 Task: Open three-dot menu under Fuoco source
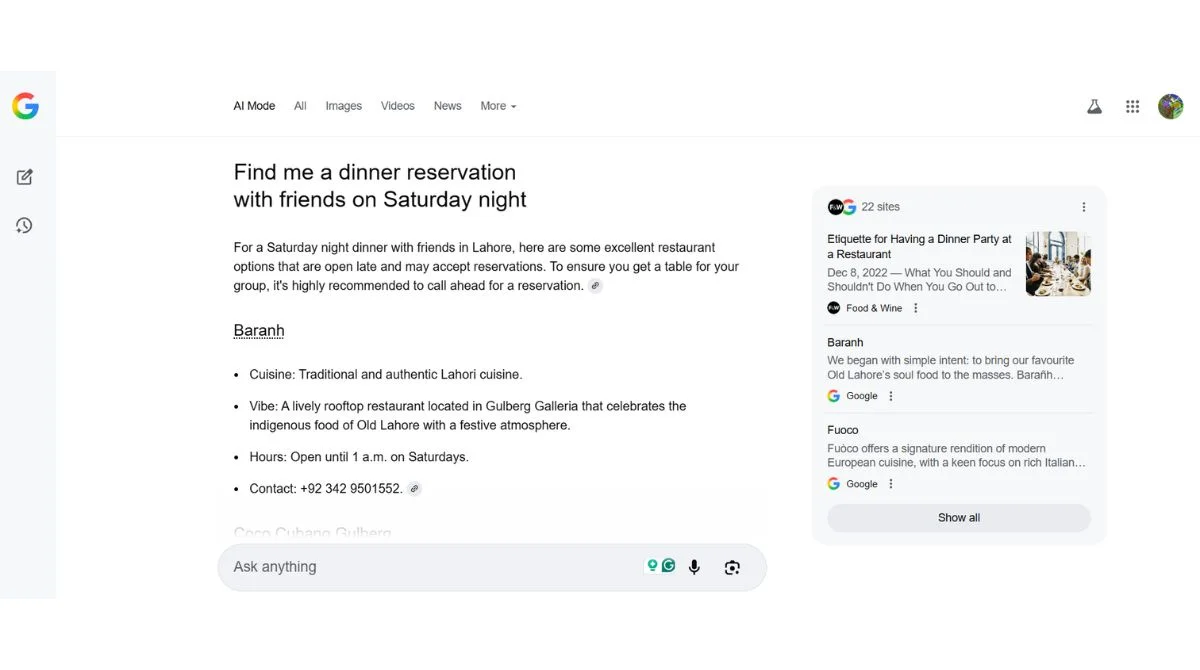[x=890, y=484]
